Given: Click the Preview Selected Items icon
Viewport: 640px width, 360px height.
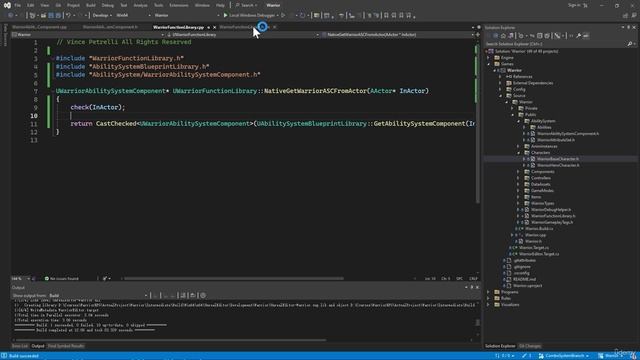Looking at the screenshot, I should (586, 36).
